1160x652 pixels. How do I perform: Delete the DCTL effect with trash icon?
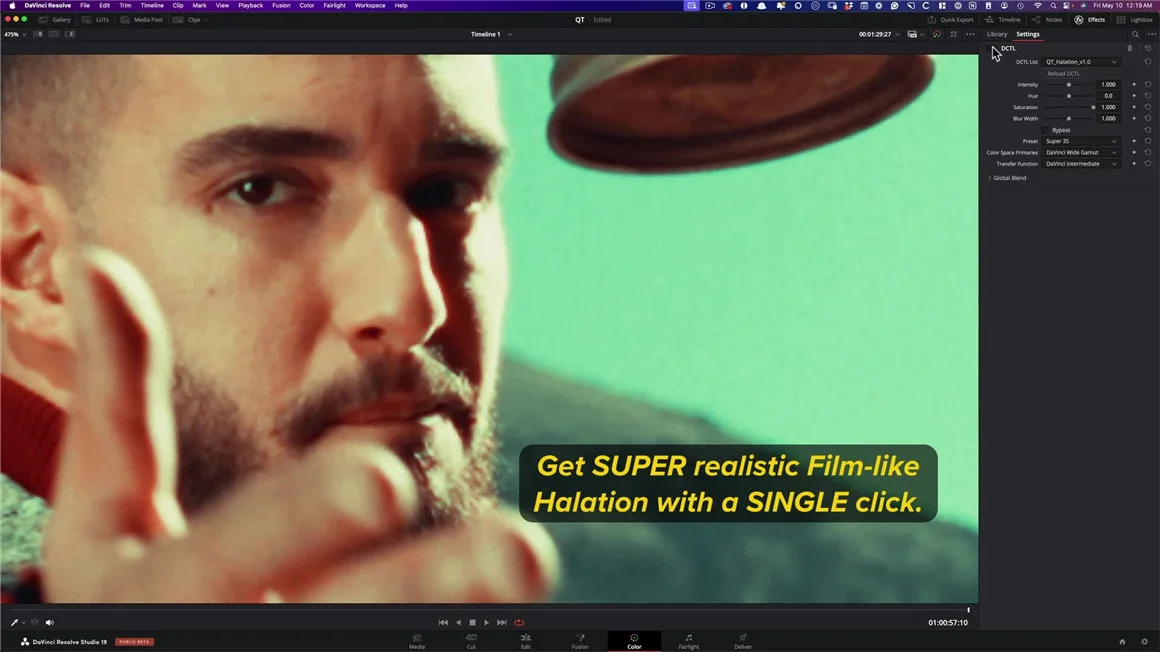[1130, 48]
